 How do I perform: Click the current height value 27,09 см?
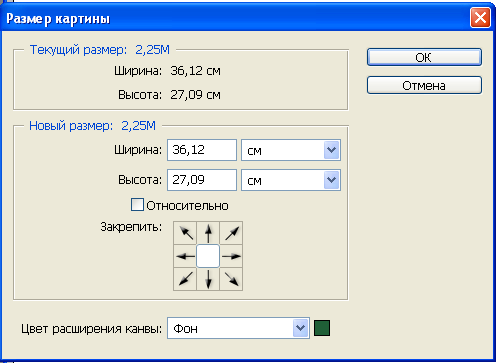pos(195,95)
